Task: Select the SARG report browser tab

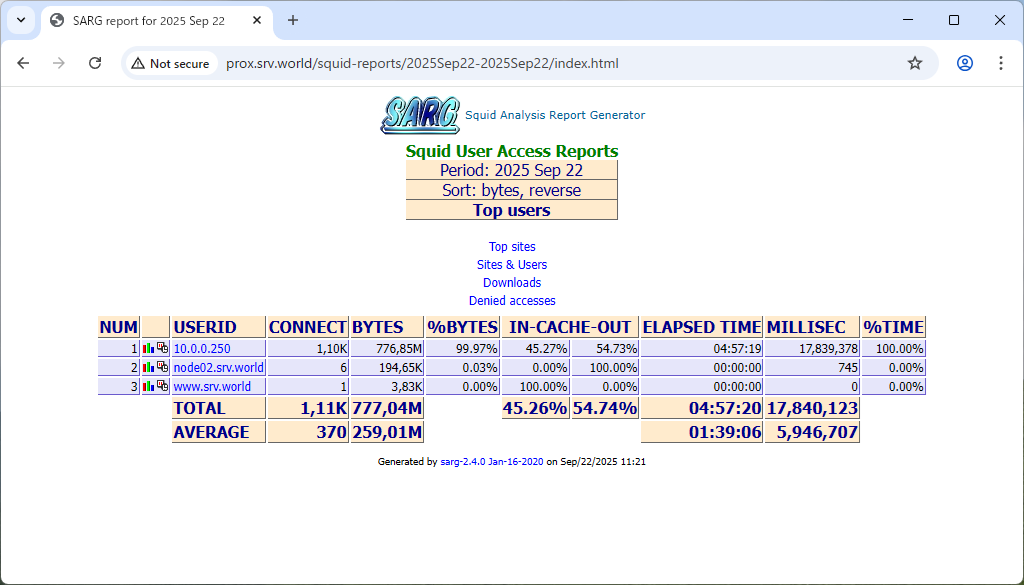Action: [x=148, y=20]
